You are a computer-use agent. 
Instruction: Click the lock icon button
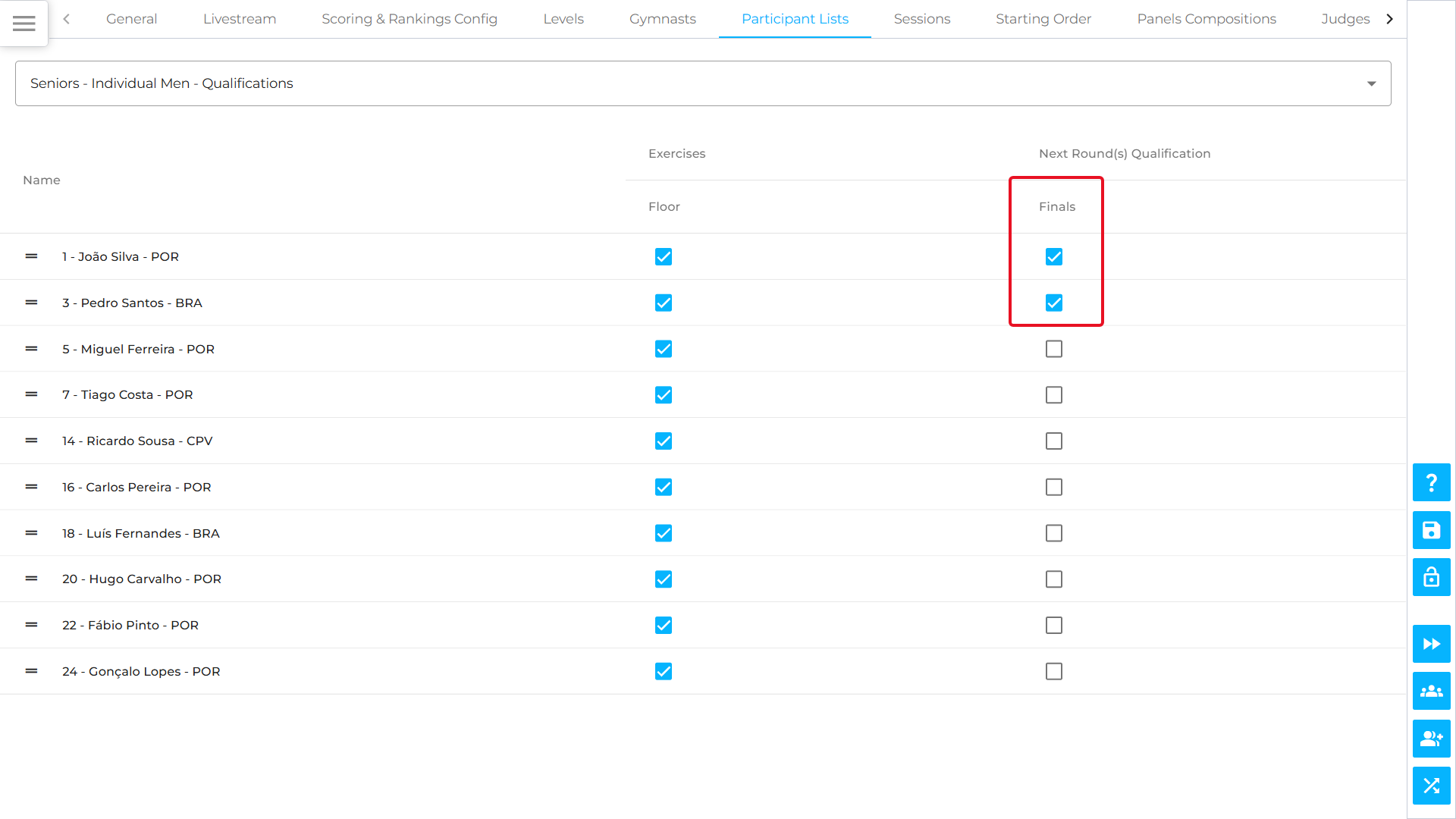click(1431, 577)
